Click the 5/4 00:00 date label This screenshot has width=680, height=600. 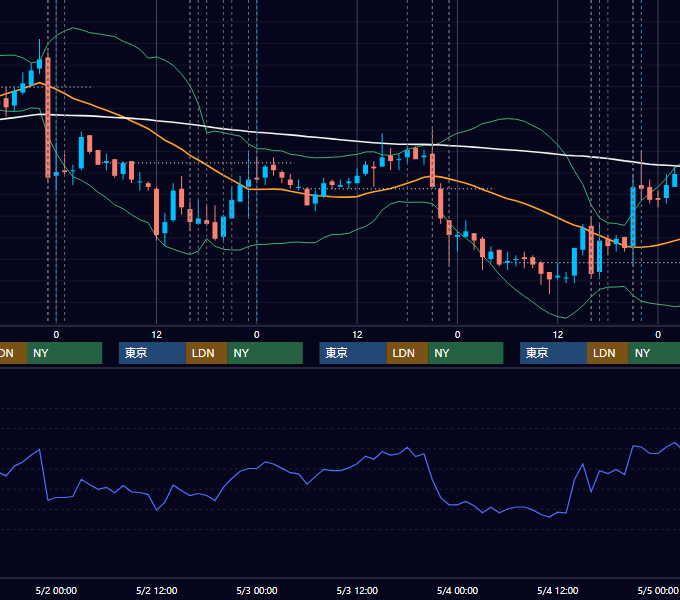click(457, 590)
